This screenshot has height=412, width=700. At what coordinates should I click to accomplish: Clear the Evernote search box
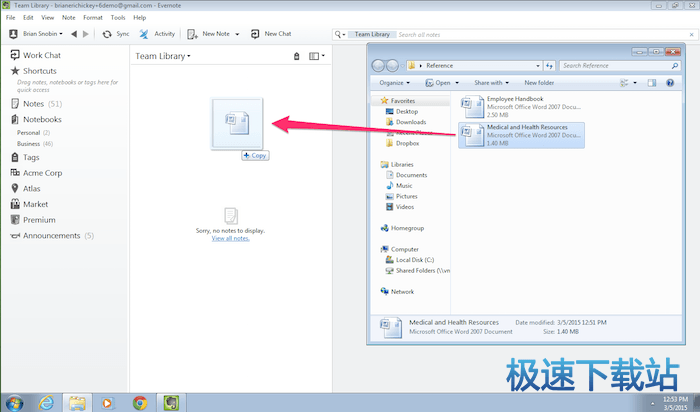coord(692,34)
